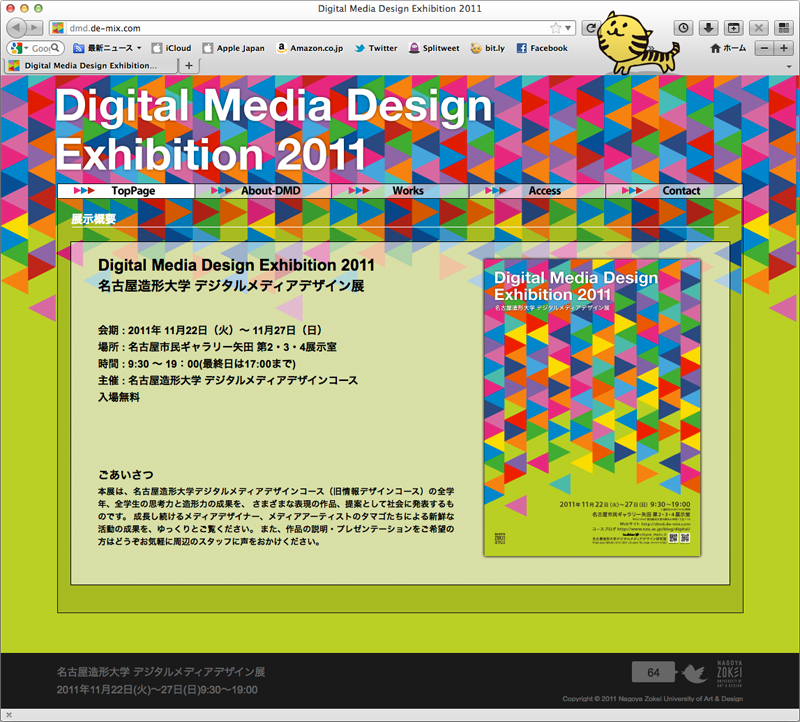Expand the 最新ニュース bookmark feed dropdown

pyautogui.click(x=139, y=48)
